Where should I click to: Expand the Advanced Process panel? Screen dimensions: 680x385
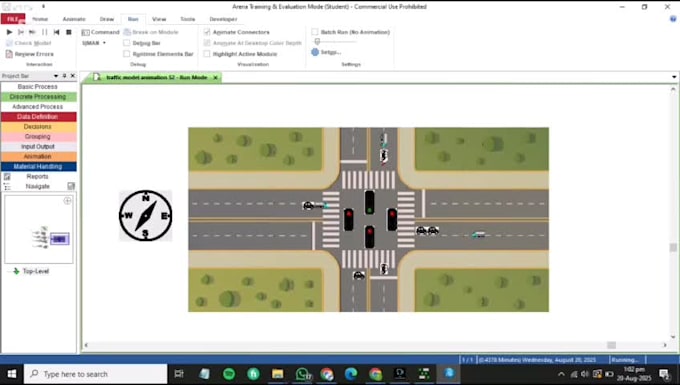pyautogui.click(x=38, y=107)
